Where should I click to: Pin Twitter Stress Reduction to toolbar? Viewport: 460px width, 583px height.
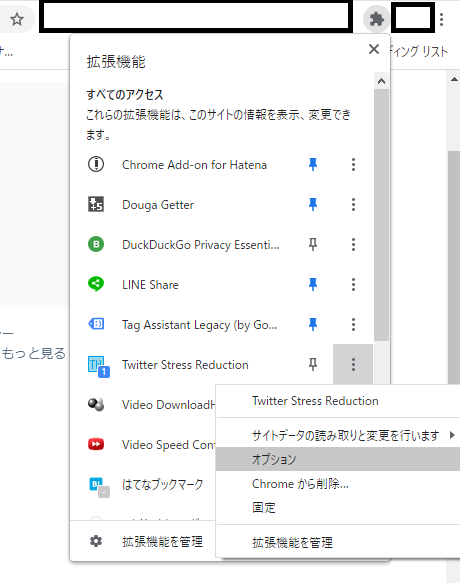pos(313,364)
